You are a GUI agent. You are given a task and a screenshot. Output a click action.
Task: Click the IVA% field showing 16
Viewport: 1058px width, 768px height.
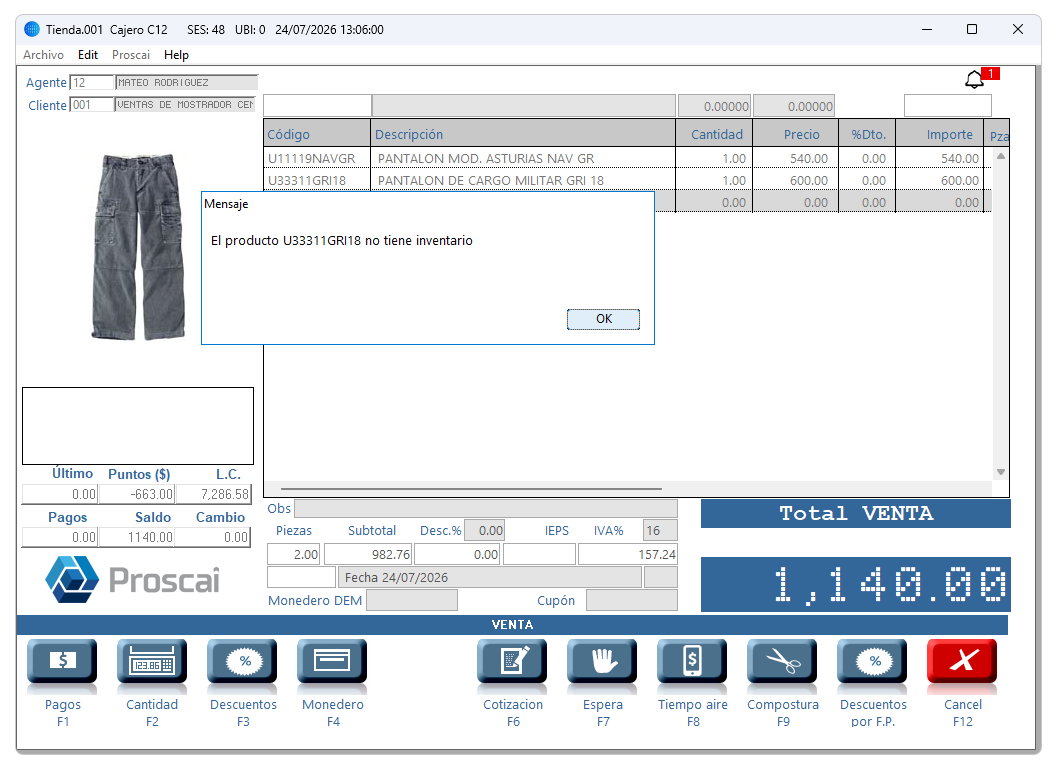(661, 530)
